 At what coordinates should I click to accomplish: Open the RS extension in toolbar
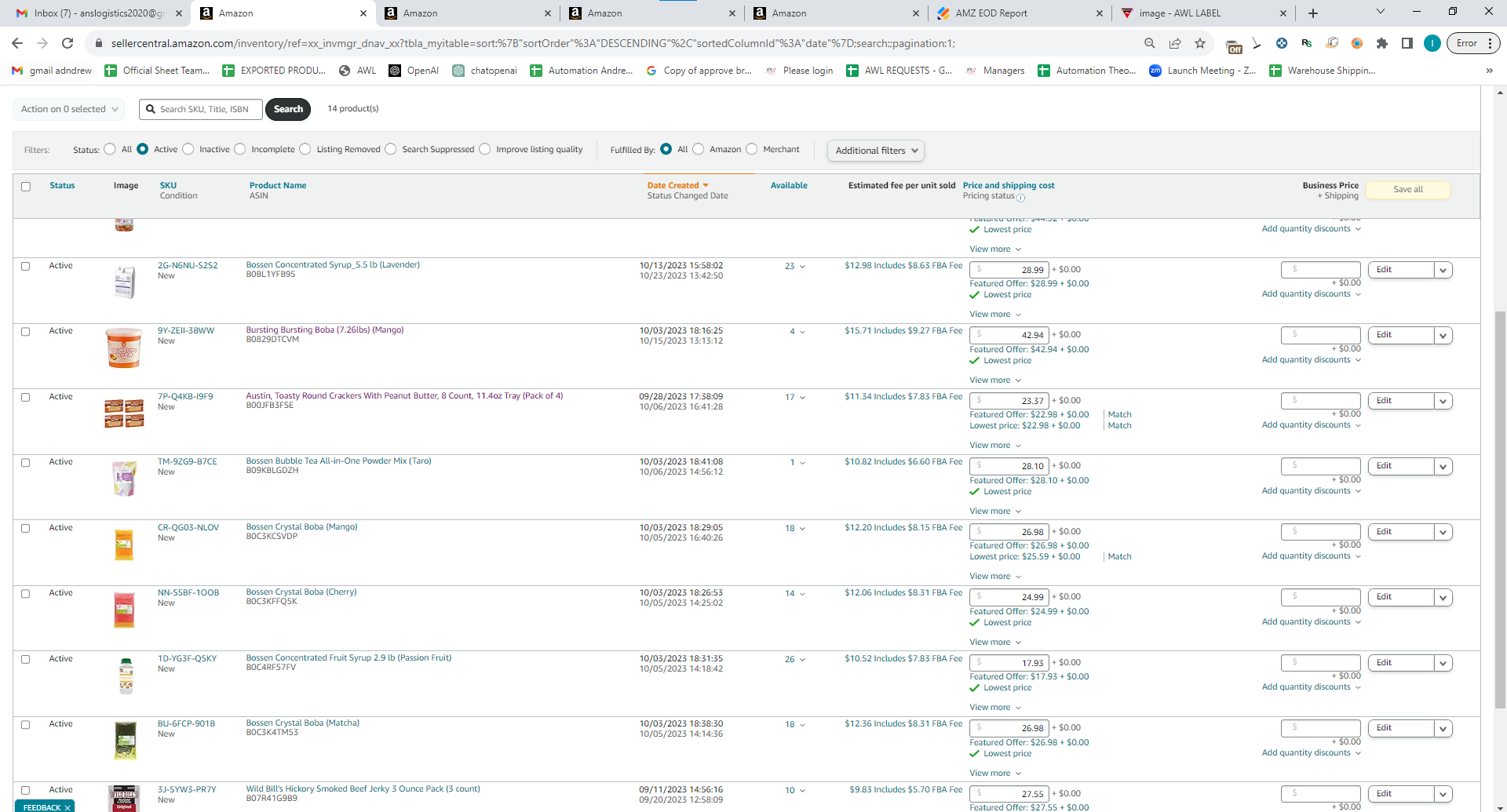pyautogui.click(x=1307, y=43)
